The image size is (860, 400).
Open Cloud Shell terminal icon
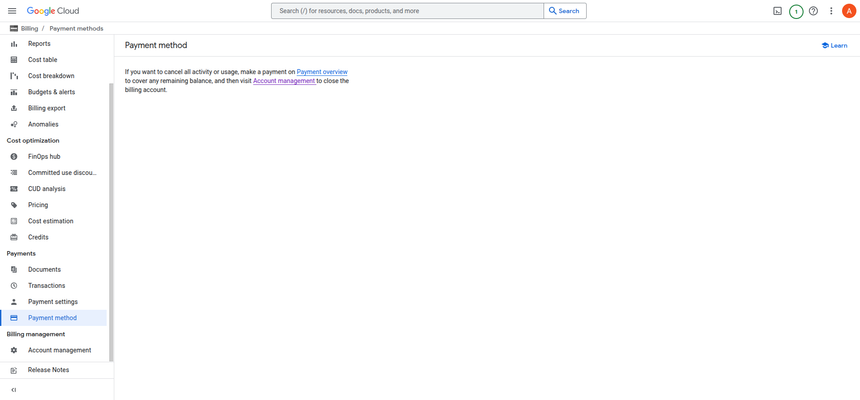pos(777,11)
